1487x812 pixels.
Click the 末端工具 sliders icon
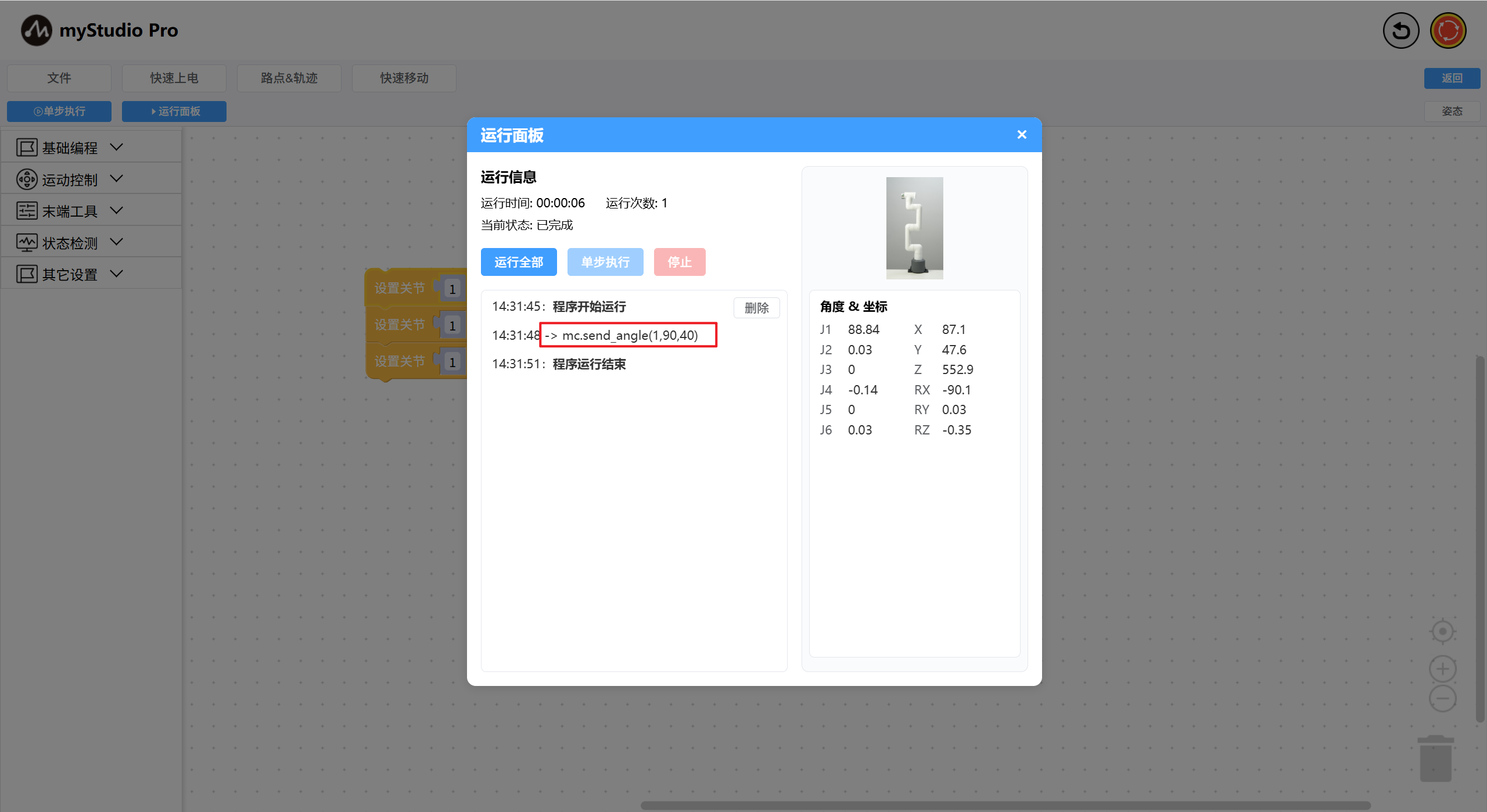(x=27, y=211)
